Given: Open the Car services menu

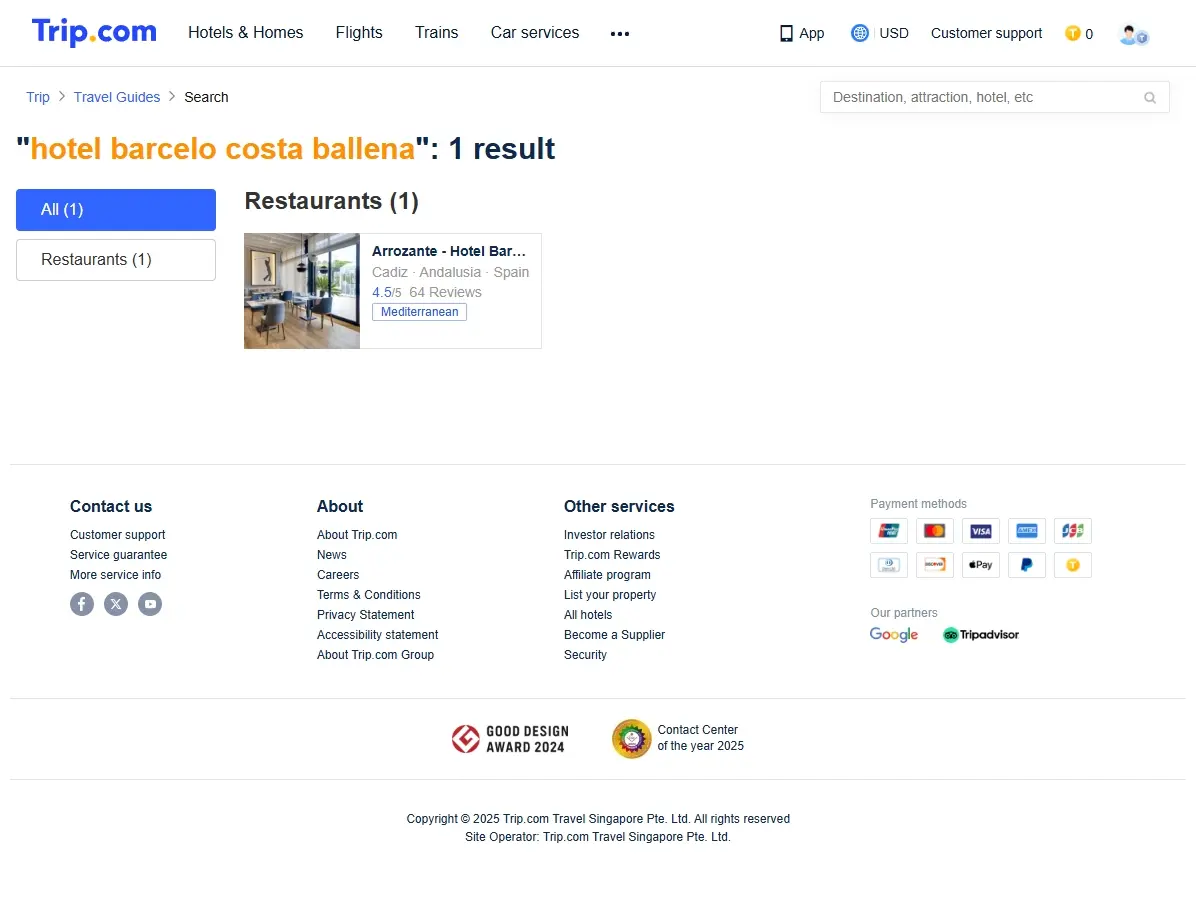Looking at the screenshot, I should click(535, 33).
